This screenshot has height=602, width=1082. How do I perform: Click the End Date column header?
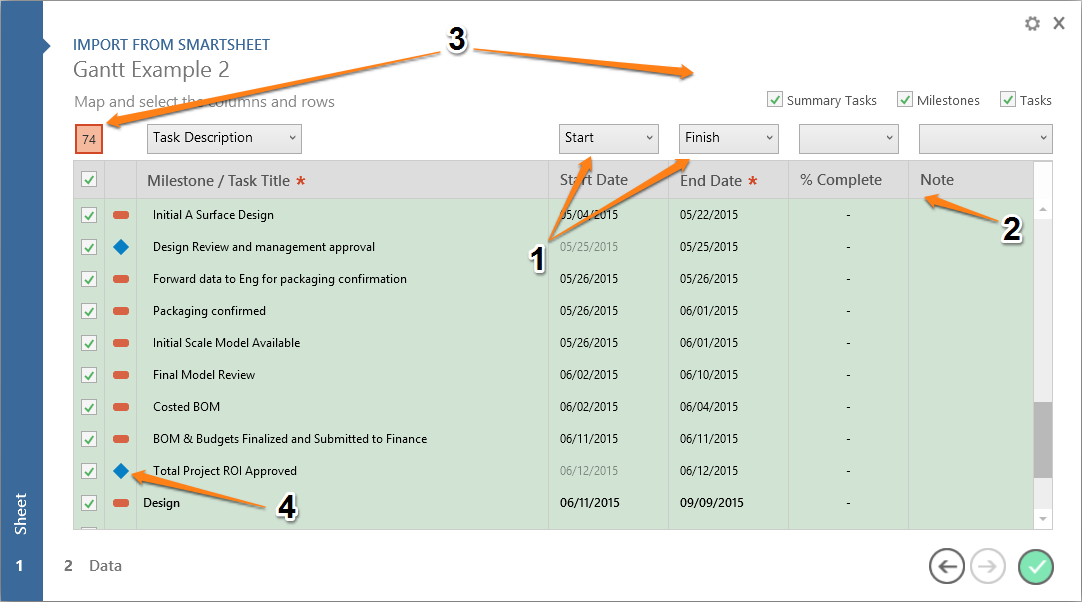711,181
